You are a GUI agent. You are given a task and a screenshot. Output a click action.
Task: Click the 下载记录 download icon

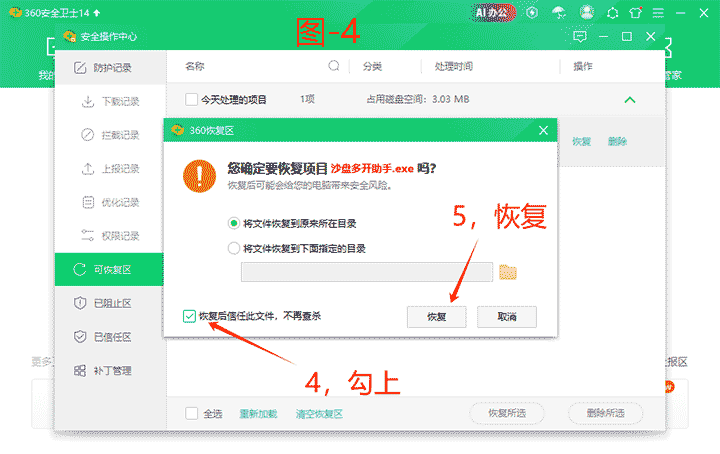click(x=88, y=101)
